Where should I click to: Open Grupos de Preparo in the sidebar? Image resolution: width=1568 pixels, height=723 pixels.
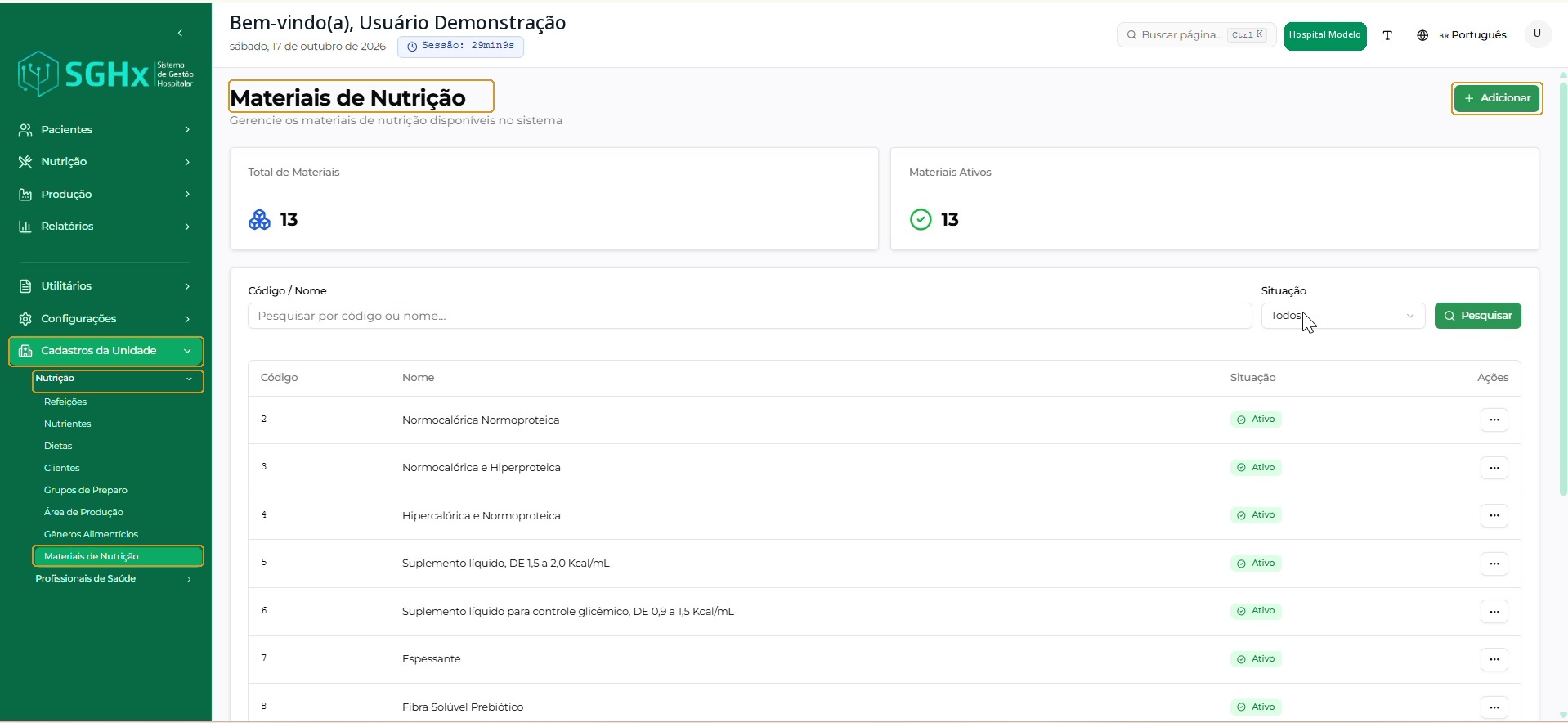tap(86, 491)
